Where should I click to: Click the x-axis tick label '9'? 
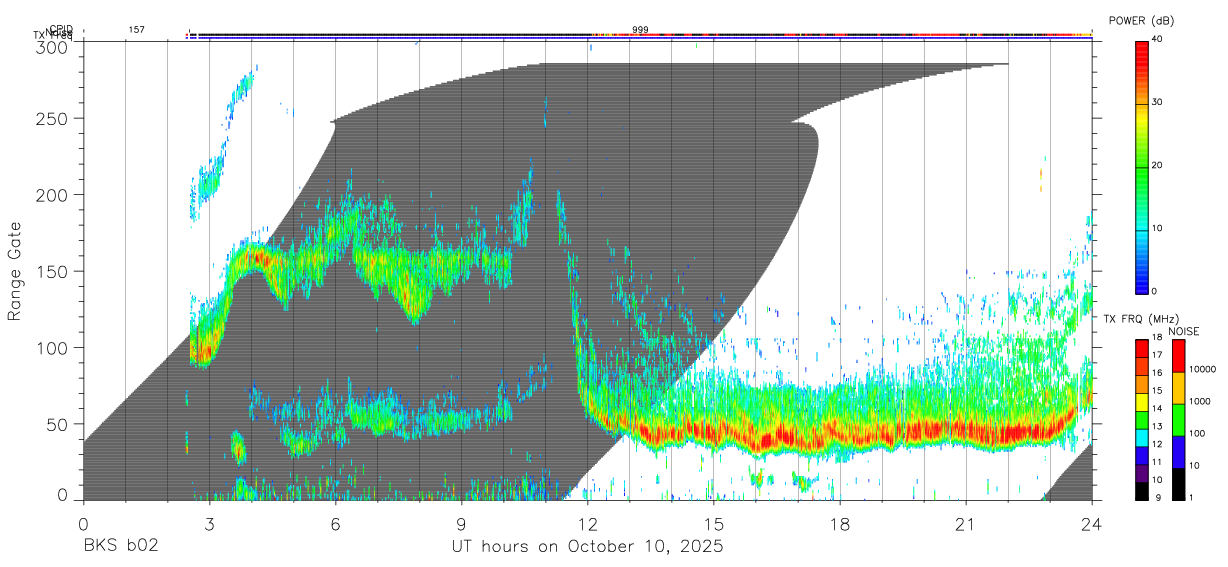pos(461,525)
